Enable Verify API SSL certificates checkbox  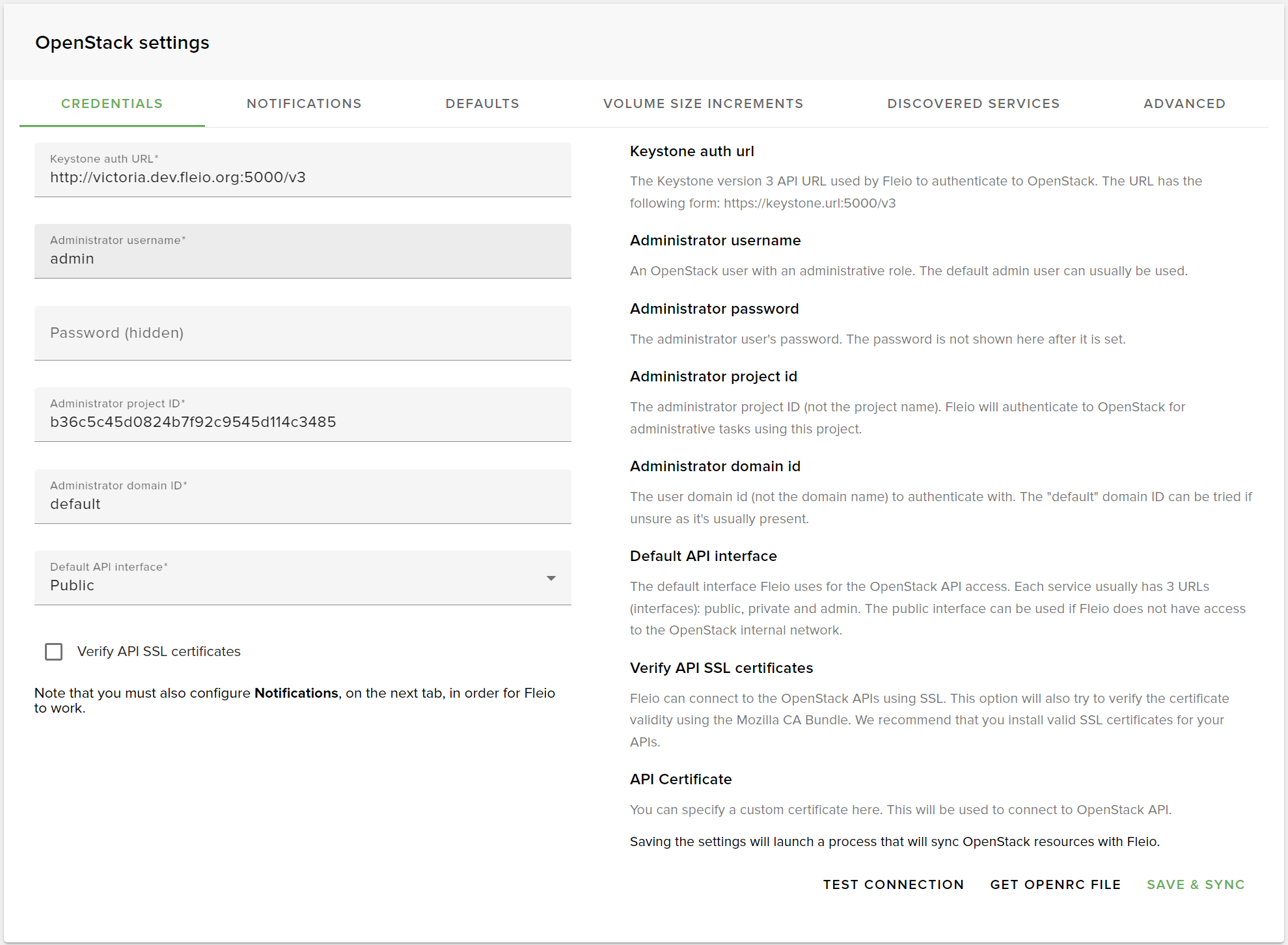pyautogui.click(x=54, y=651)
